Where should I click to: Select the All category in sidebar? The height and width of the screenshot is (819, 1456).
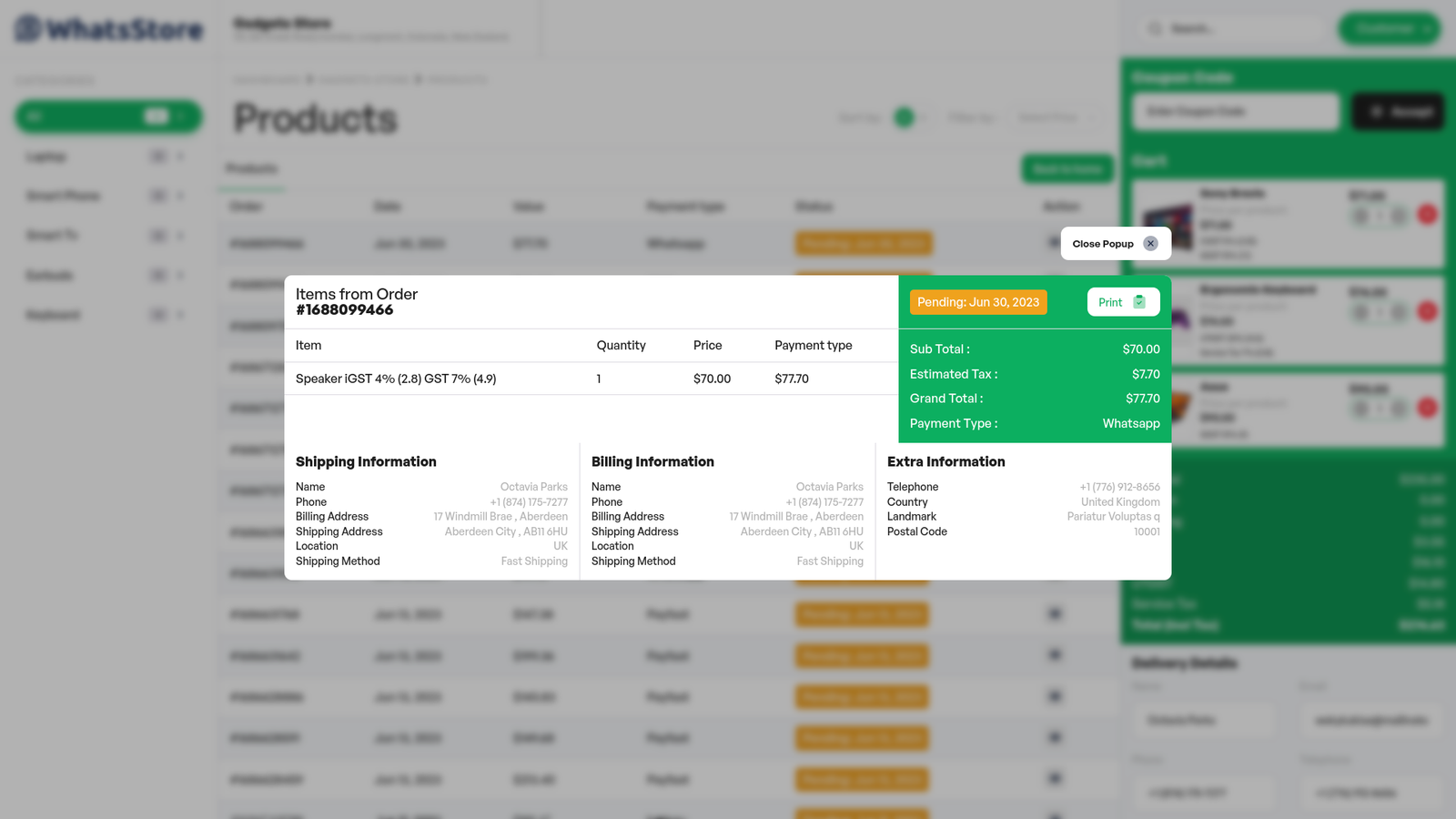107,116
